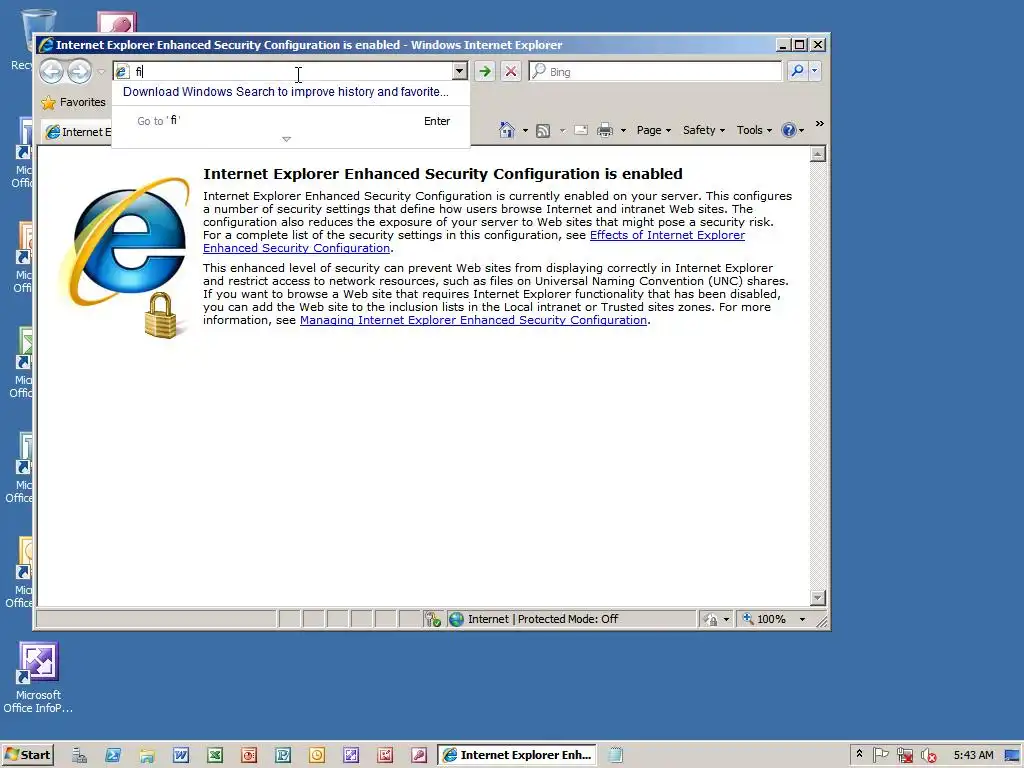The width and height of the screenshot is (1024, 768).
Task: Click the Help question mark icon
Action: click(x=789, y=130)
